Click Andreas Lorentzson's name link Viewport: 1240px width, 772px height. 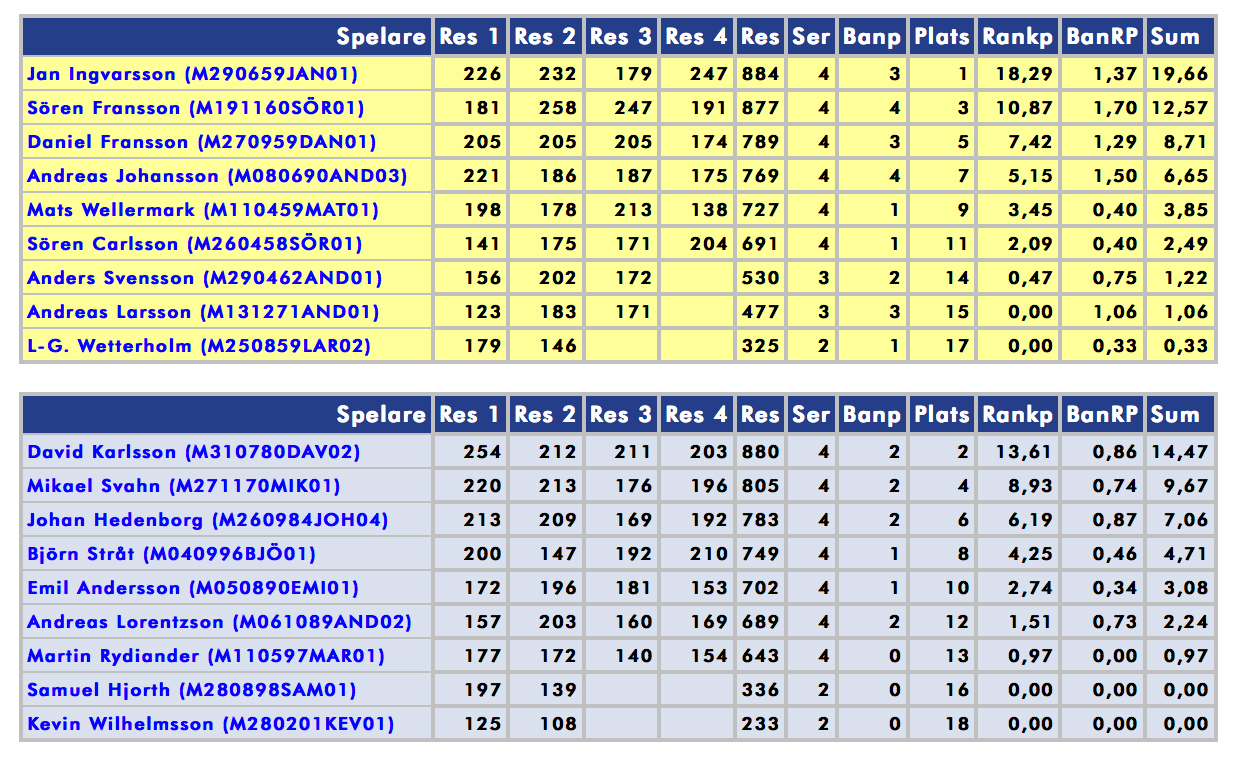pyautogui.click(x=219, y=622)
